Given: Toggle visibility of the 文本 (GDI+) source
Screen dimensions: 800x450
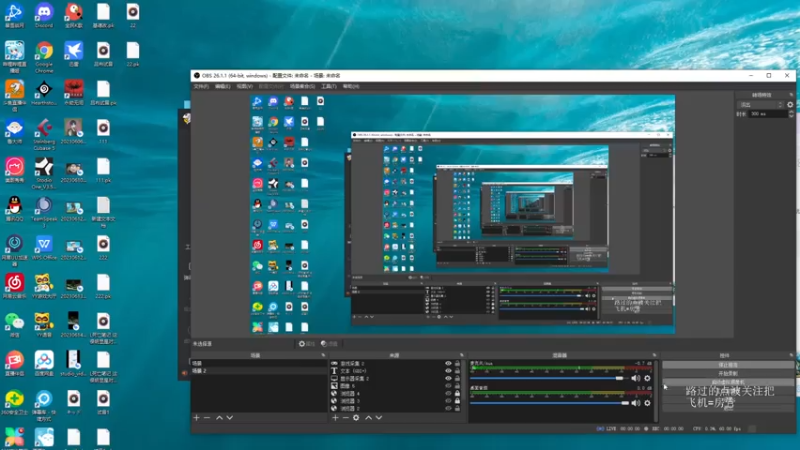Looking at the screenshot, I should click(448, 371).
